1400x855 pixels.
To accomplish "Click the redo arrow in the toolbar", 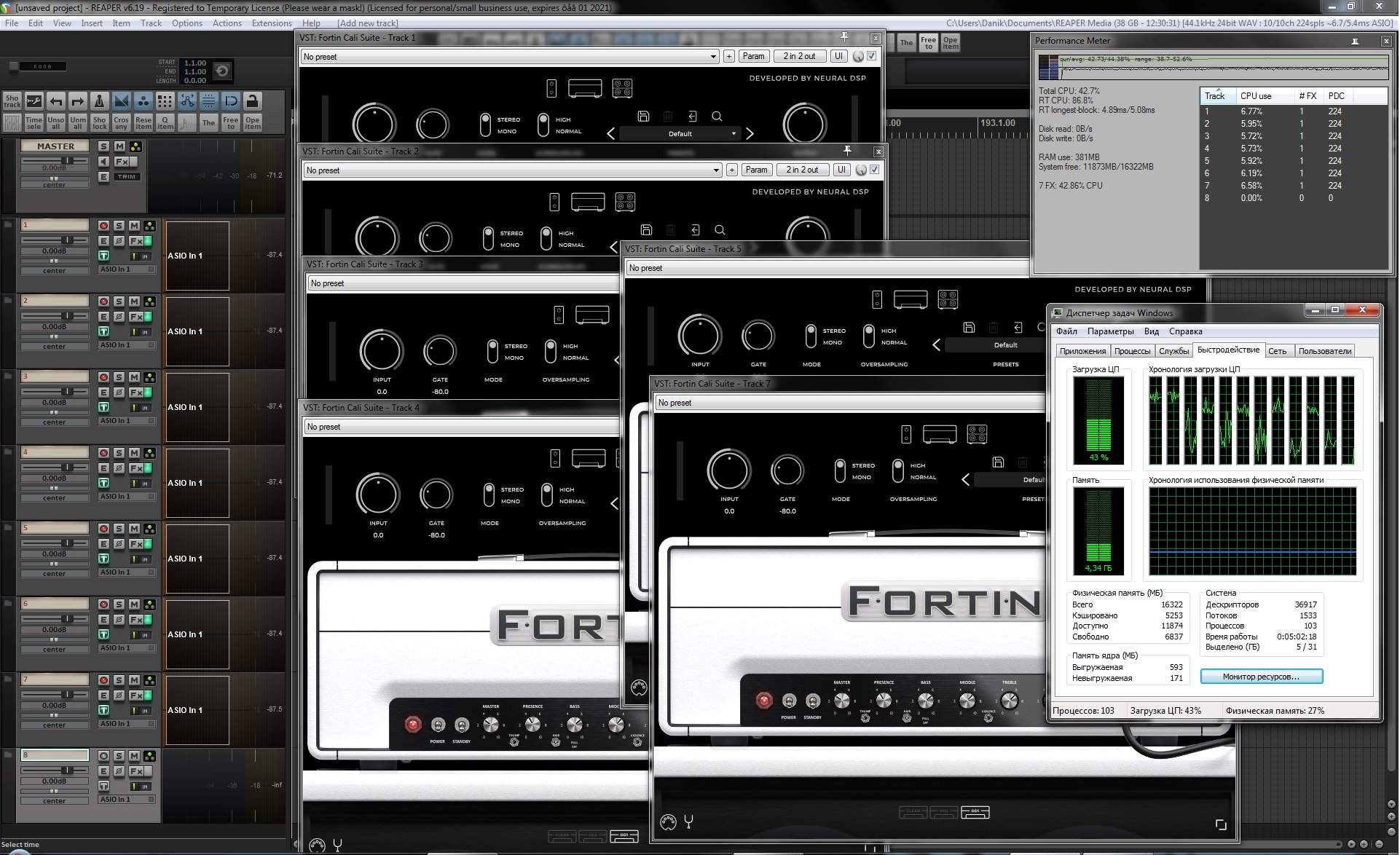I will (x=78, y=101).
